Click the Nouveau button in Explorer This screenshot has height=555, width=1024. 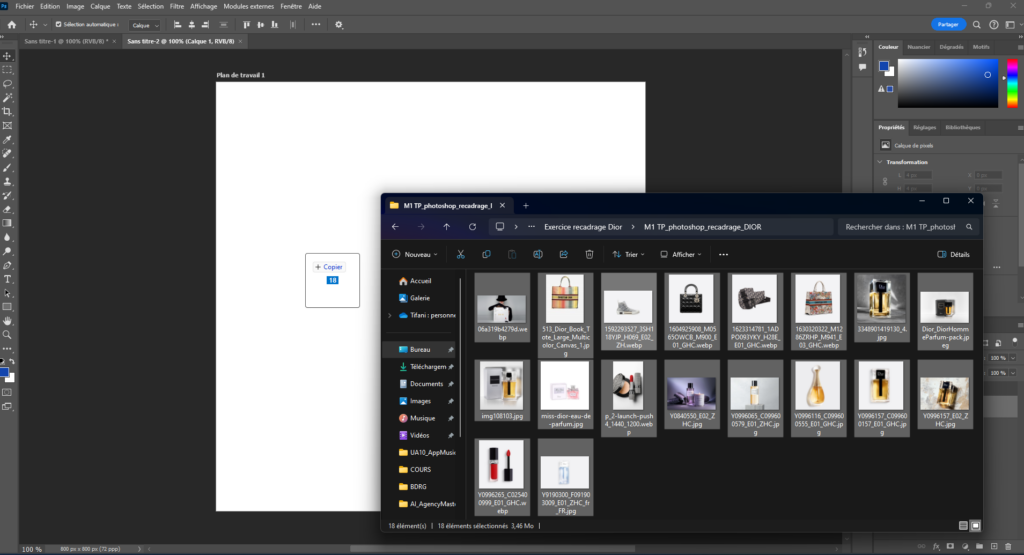(x=414, y=254)
